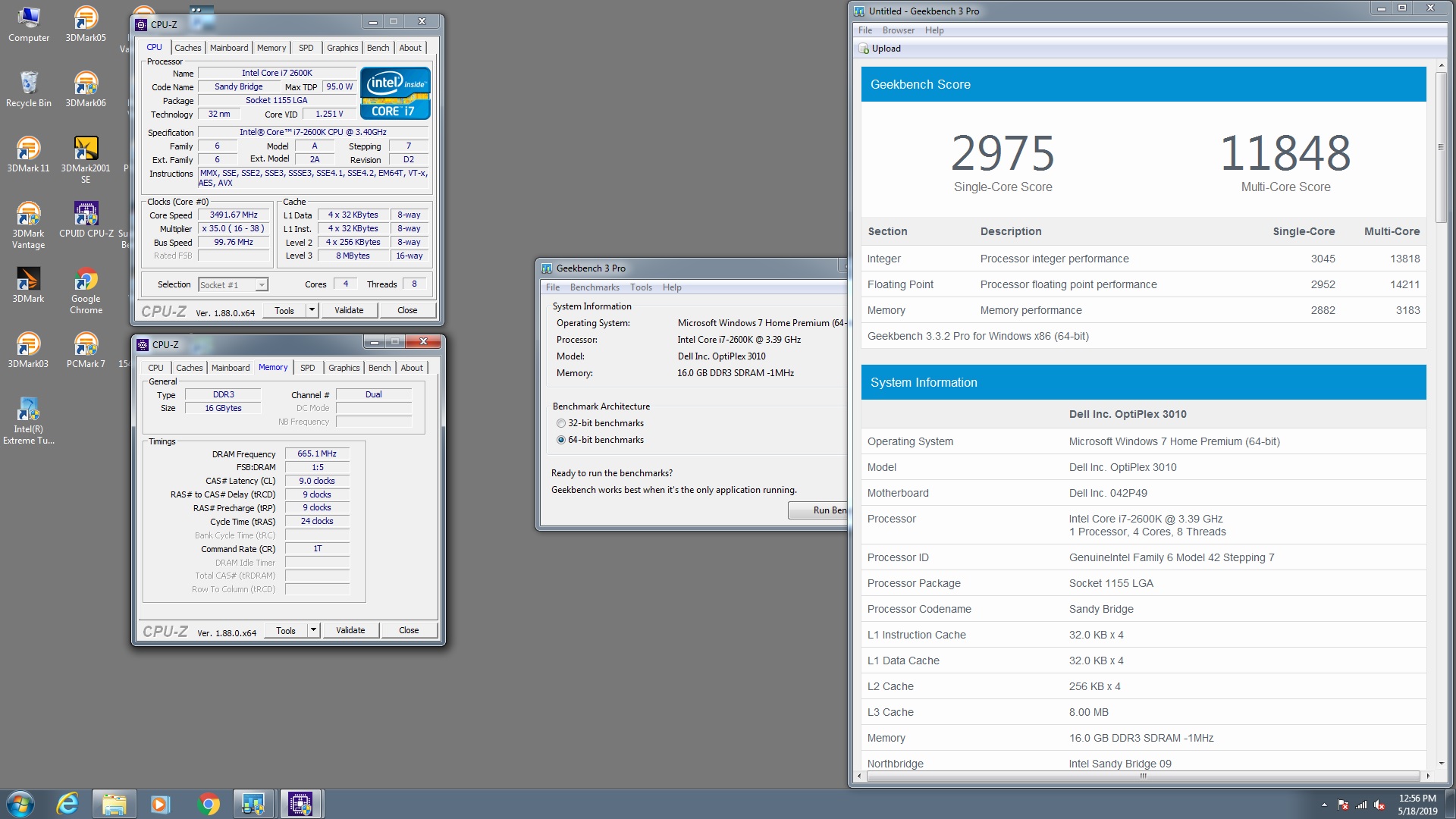Click the Core Speed value 3491.67 MHz
1456x819 pixels.
(234, 215)
